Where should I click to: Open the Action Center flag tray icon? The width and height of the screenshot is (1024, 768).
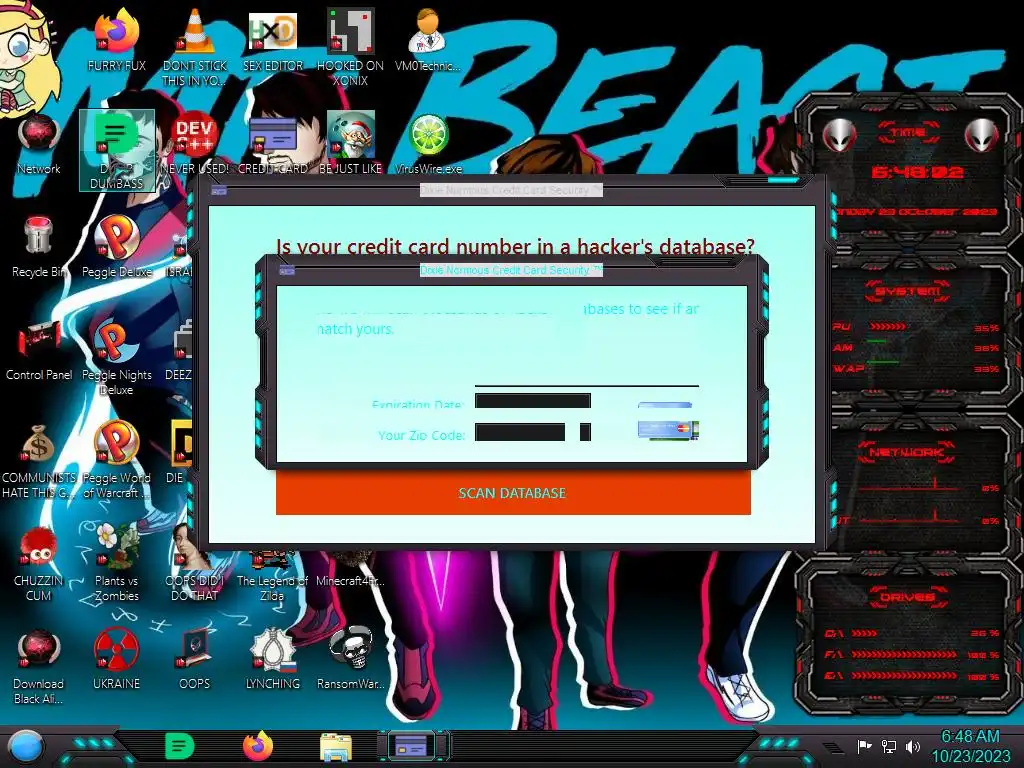point(864,746)
